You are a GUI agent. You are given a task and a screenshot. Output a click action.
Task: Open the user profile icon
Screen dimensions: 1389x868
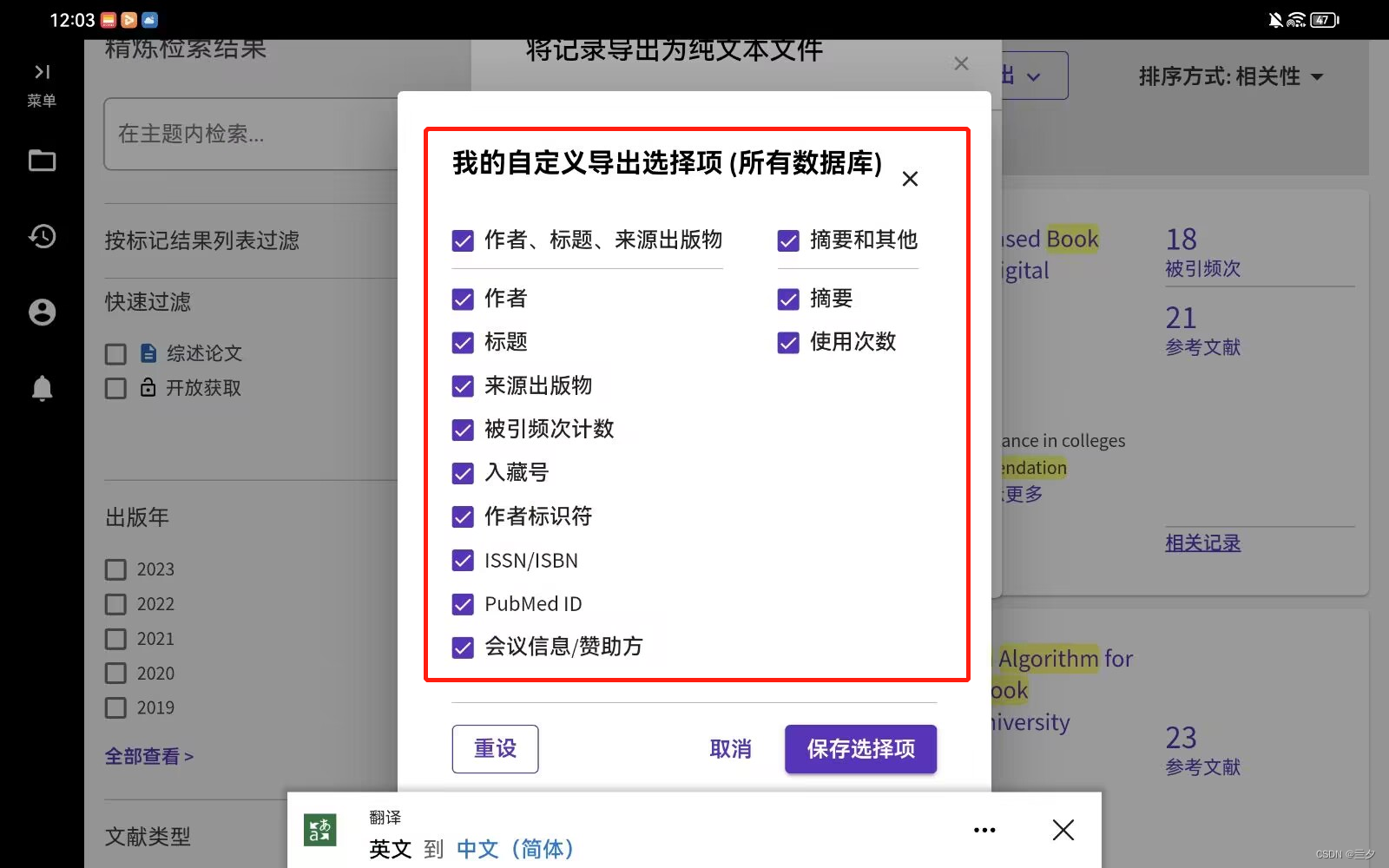(x=42, y=312)
